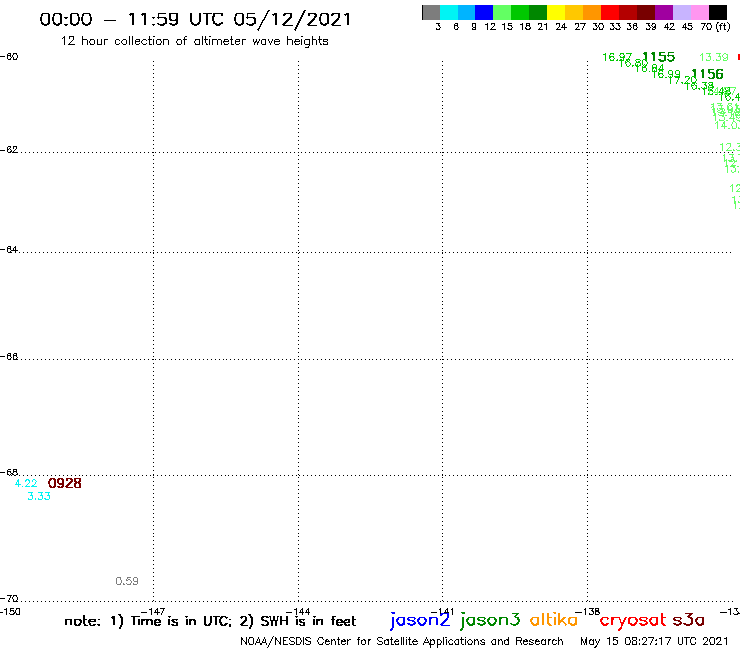740x650 pixels.
Task: Click the red 'cryosat' satellite legend label
Action: [632, 620]
